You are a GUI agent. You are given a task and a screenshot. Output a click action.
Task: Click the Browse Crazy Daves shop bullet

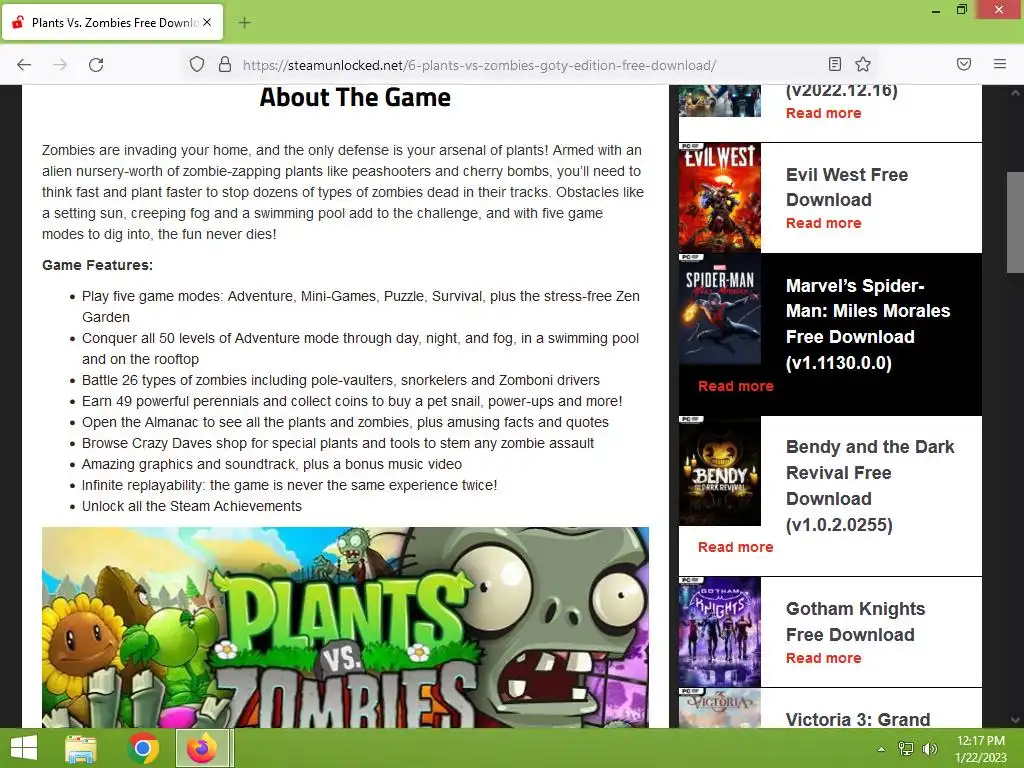click(338, 443)
